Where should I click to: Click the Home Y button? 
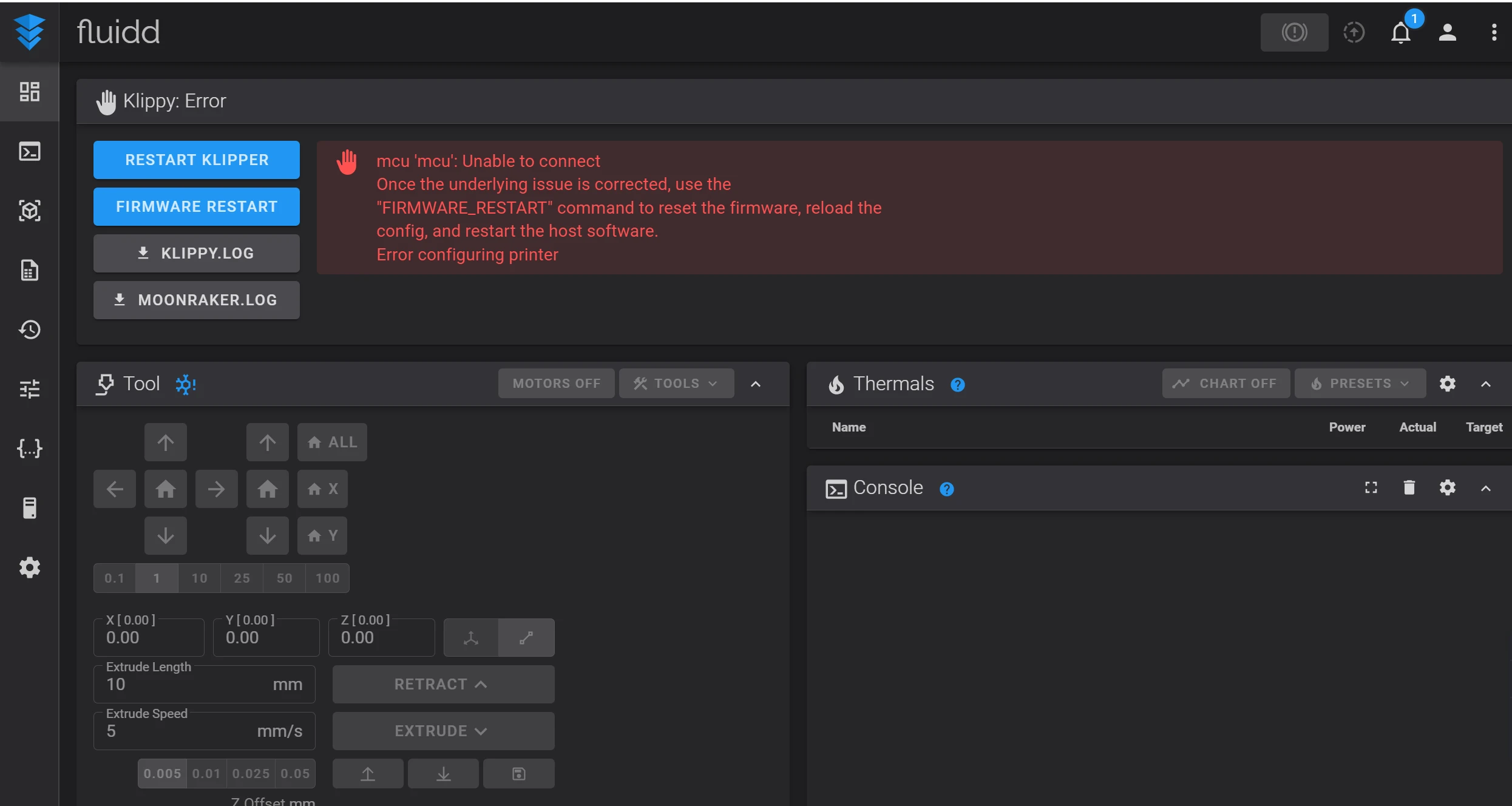(x=322, y=535)
